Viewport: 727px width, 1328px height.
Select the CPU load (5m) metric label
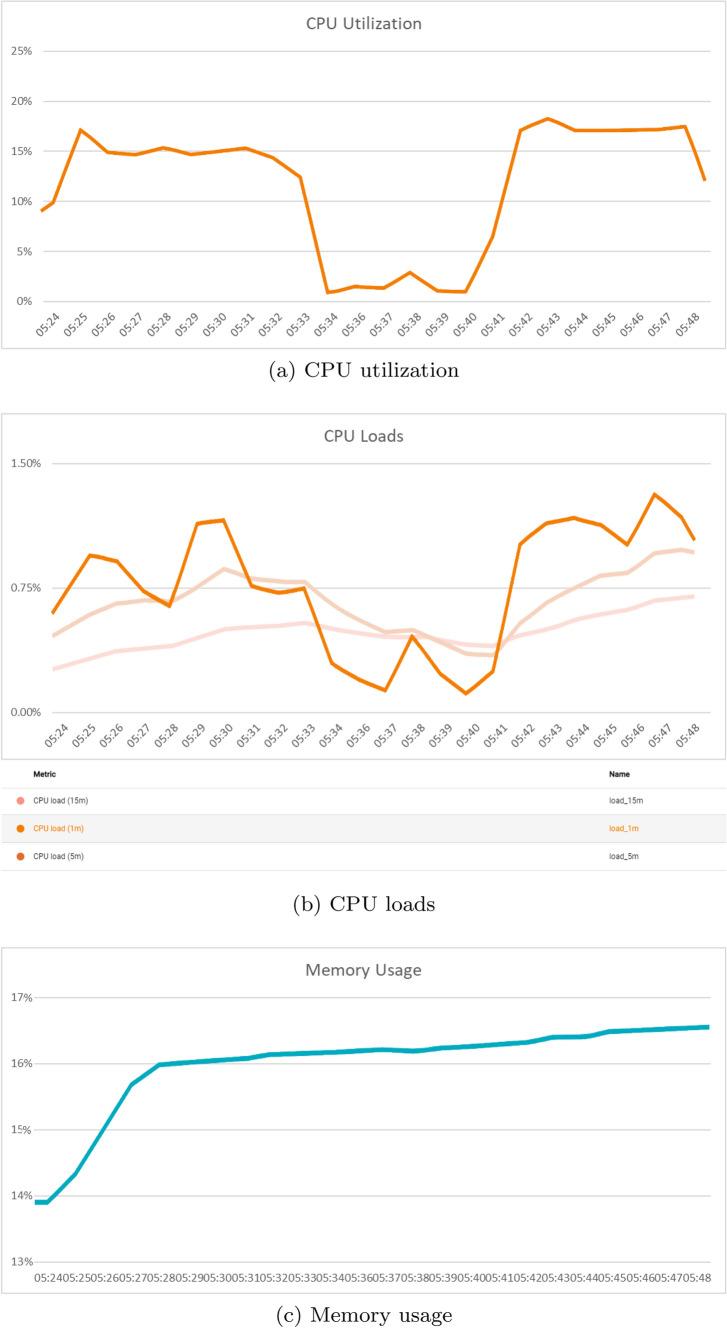point(52,856)
